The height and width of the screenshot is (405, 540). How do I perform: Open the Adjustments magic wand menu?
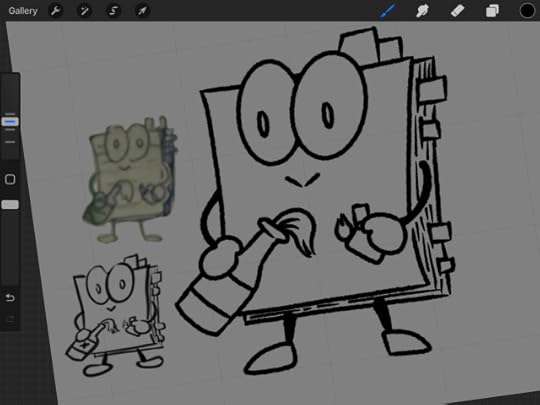pyautogui.click(x=84, y=11)
